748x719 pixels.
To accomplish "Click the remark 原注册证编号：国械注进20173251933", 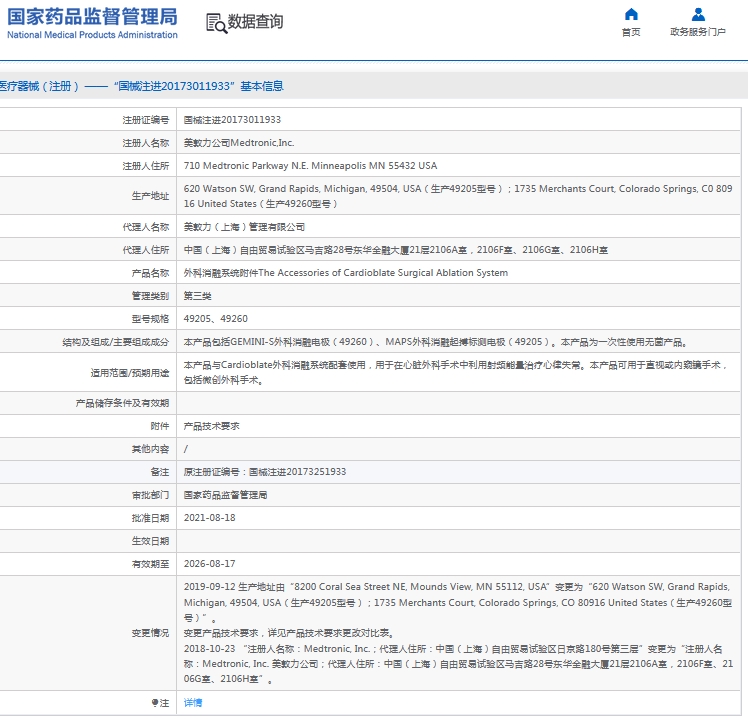I will pos(265,472).
